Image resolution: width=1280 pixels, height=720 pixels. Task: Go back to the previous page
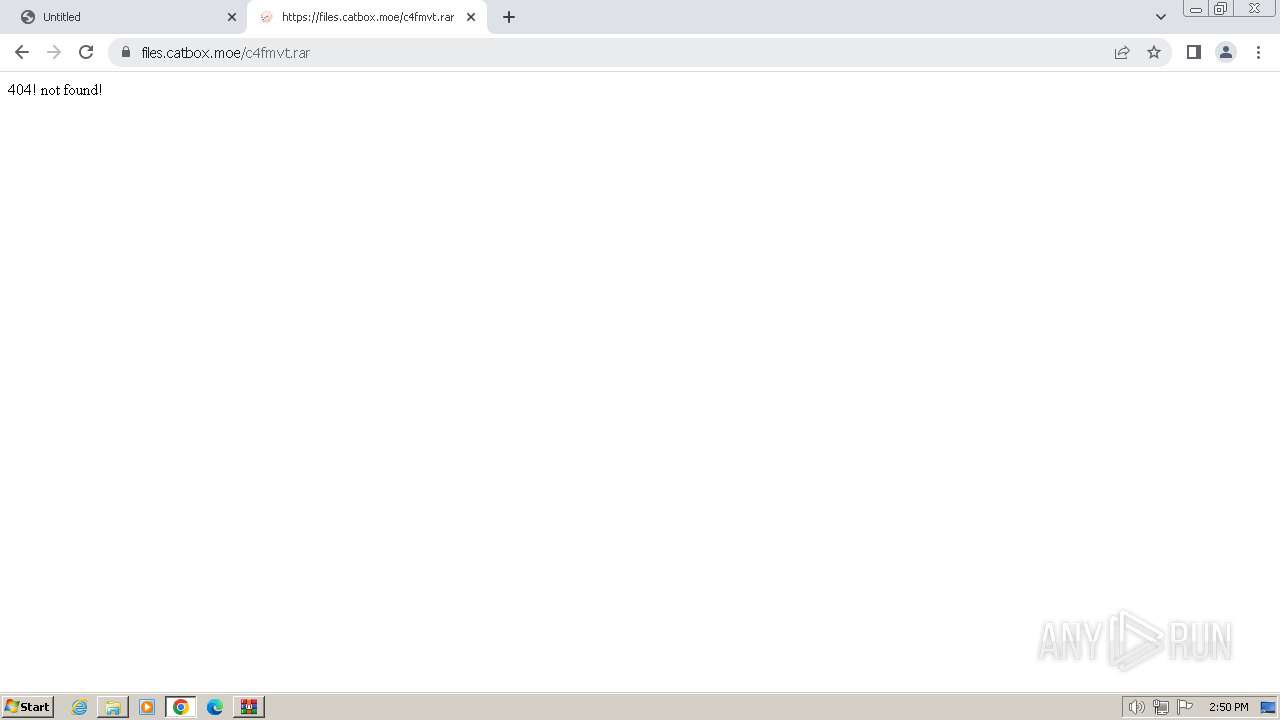coord(22,52)
